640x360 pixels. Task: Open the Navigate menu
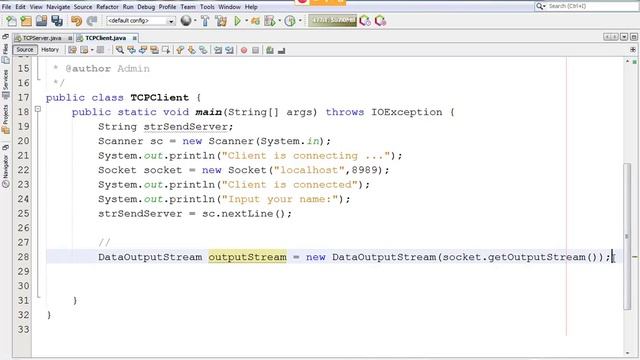[58, 7]
